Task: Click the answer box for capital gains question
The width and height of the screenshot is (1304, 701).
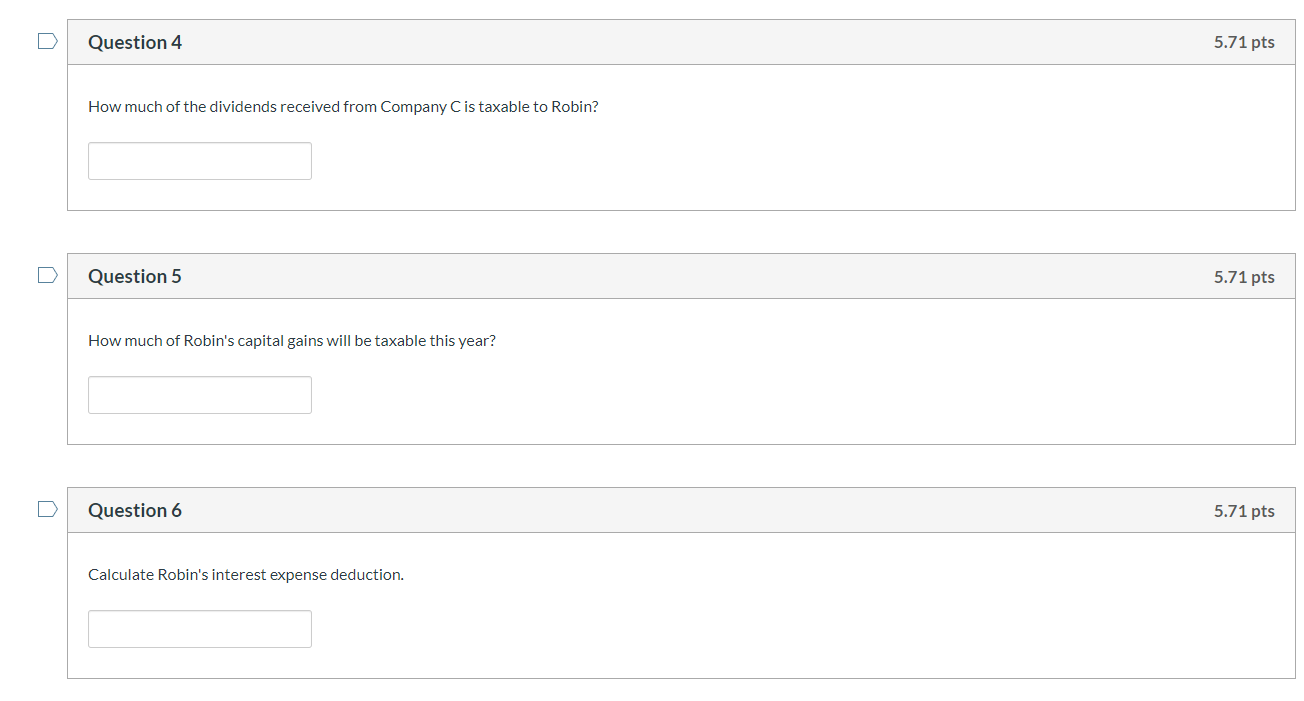Action: coord(199,394)
